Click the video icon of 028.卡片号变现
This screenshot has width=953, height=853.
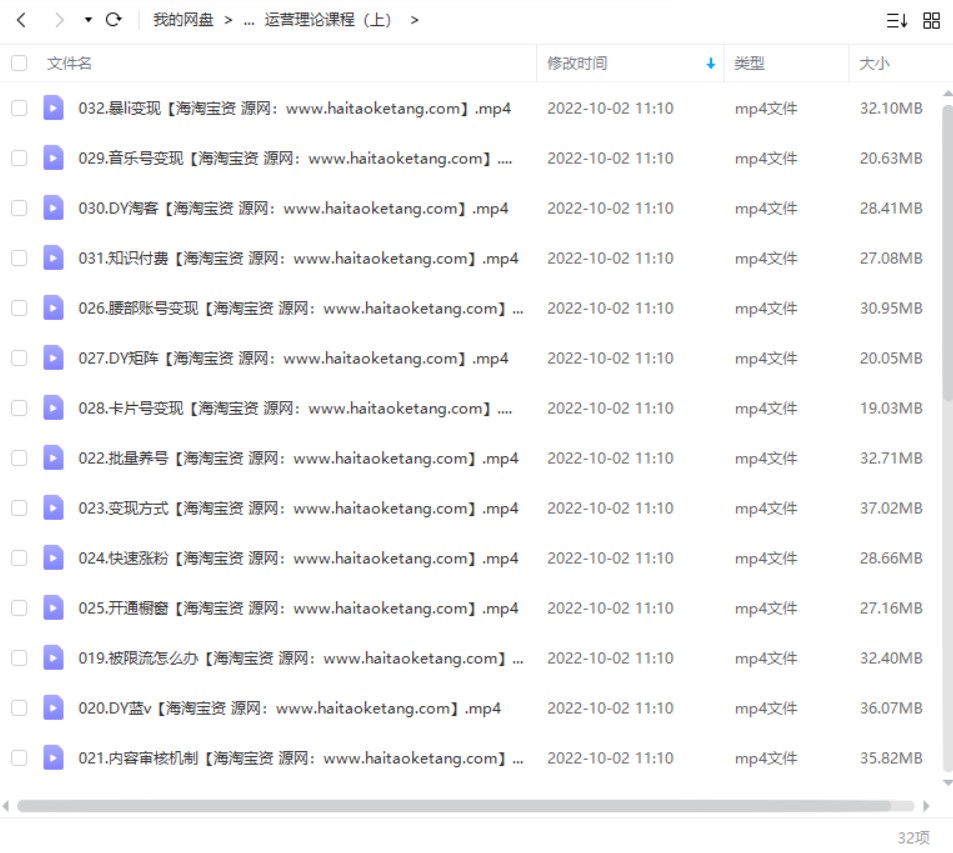click(53, 408)
